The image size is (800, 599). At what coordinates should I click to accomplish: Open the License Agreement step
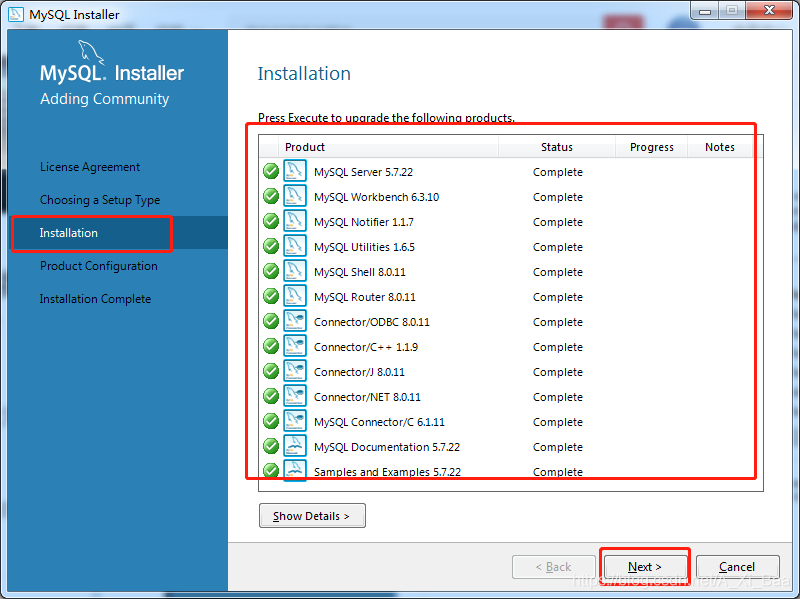pyautogui.click(x=90, y=167)
